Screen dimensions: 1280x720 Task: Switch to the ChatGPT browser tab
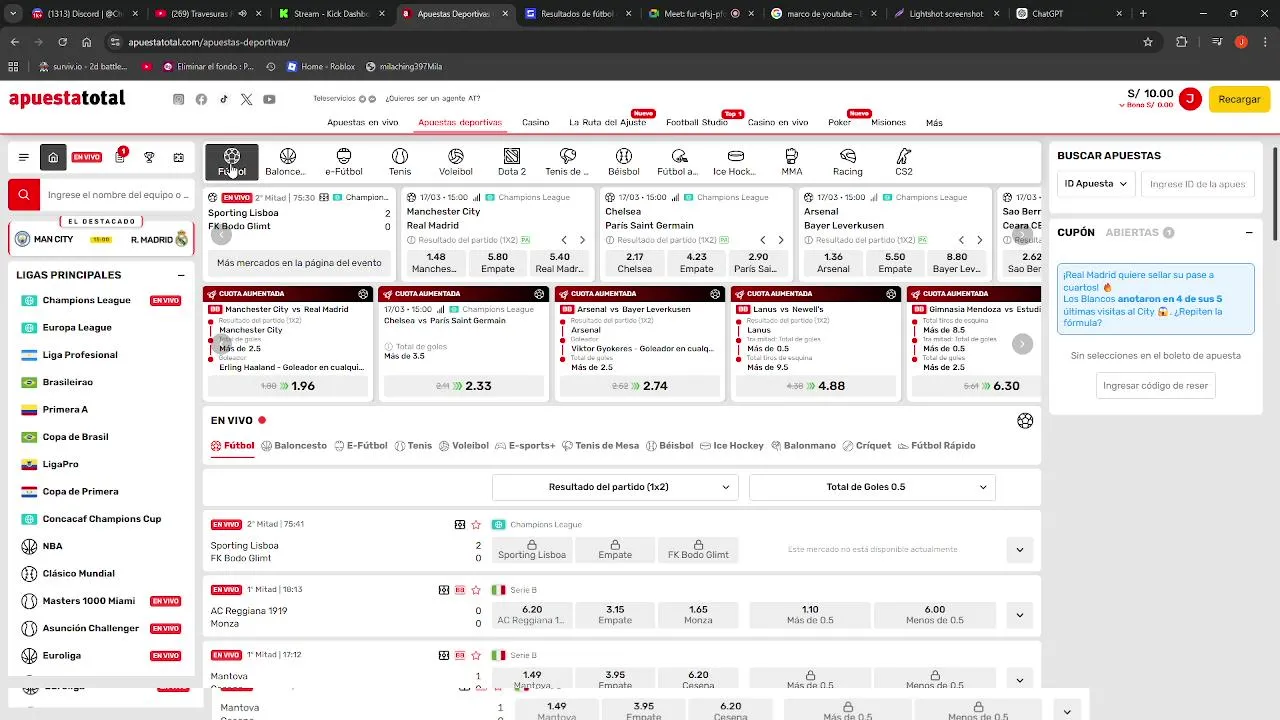point(1068,14)
